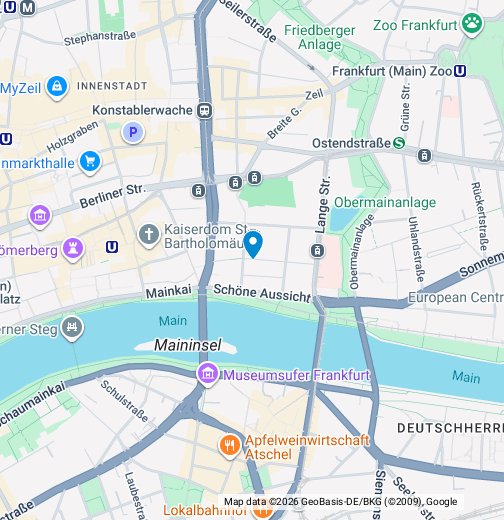Viewport: 504px width, 520px height.
Task: Click the Maininsel island label
Action: click(188, 345)
